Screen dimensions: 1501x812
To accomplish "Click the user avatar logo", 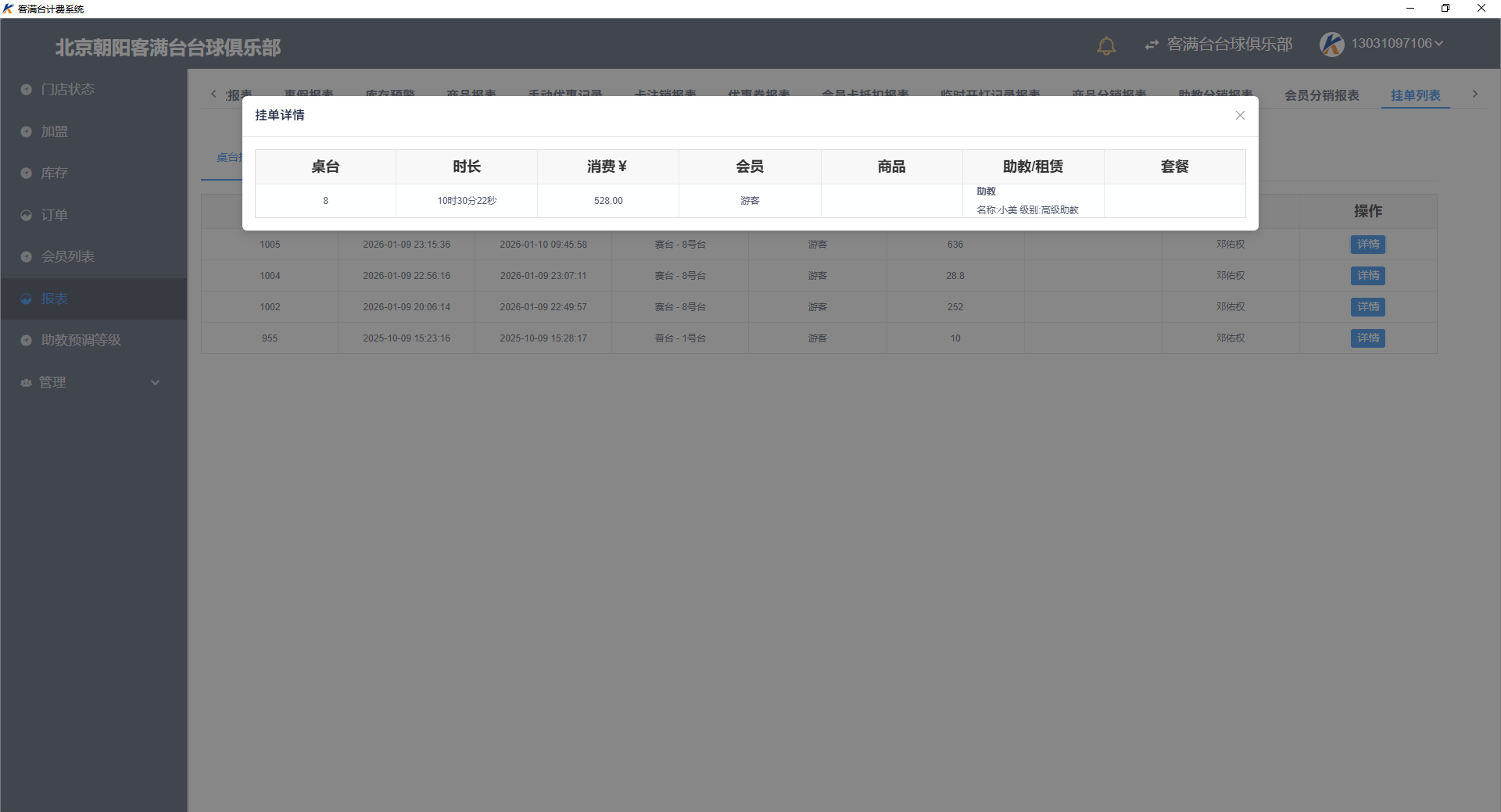I will (x=1332, y=44).
